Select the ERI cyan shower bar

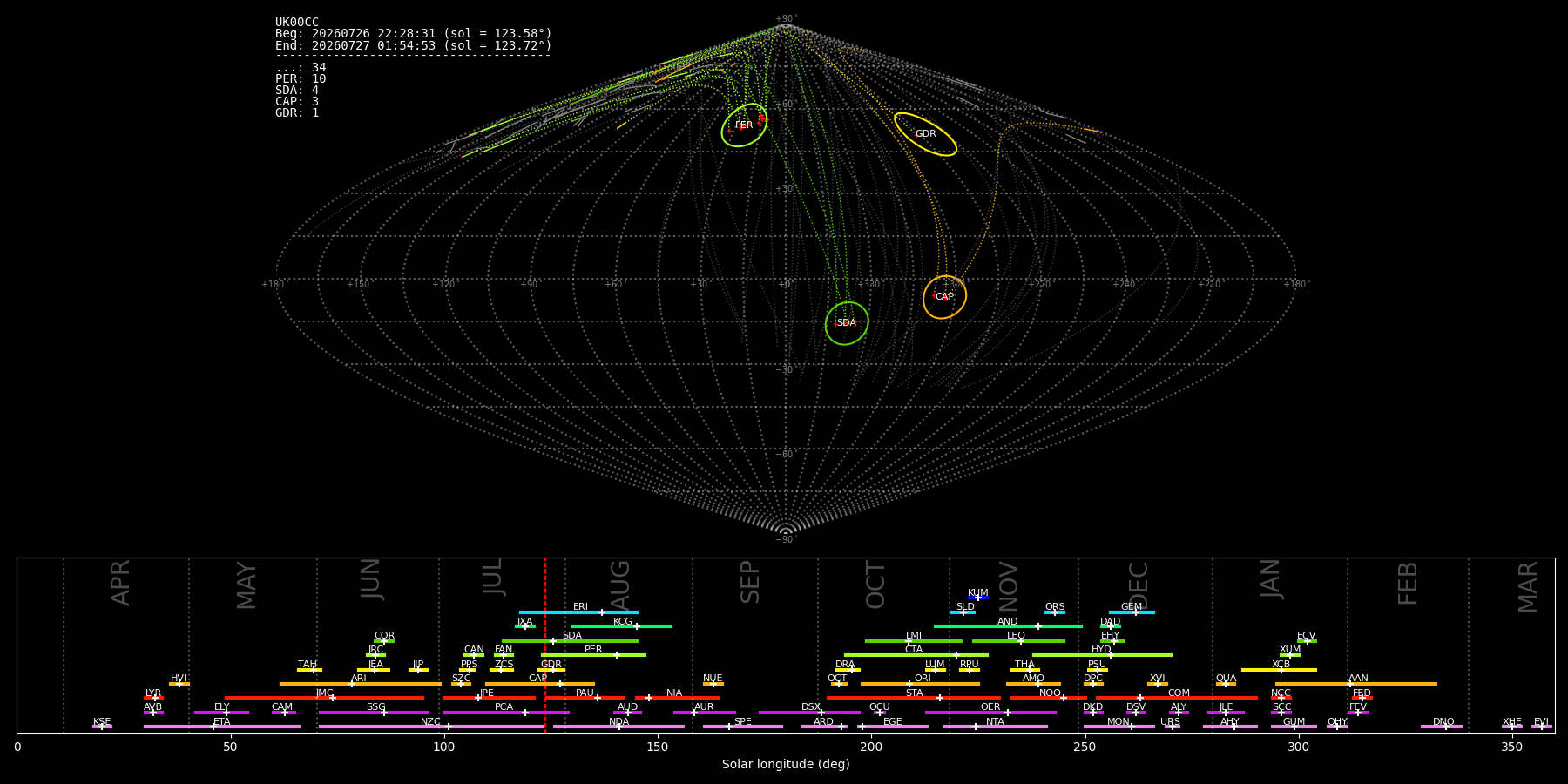(578, 612)
